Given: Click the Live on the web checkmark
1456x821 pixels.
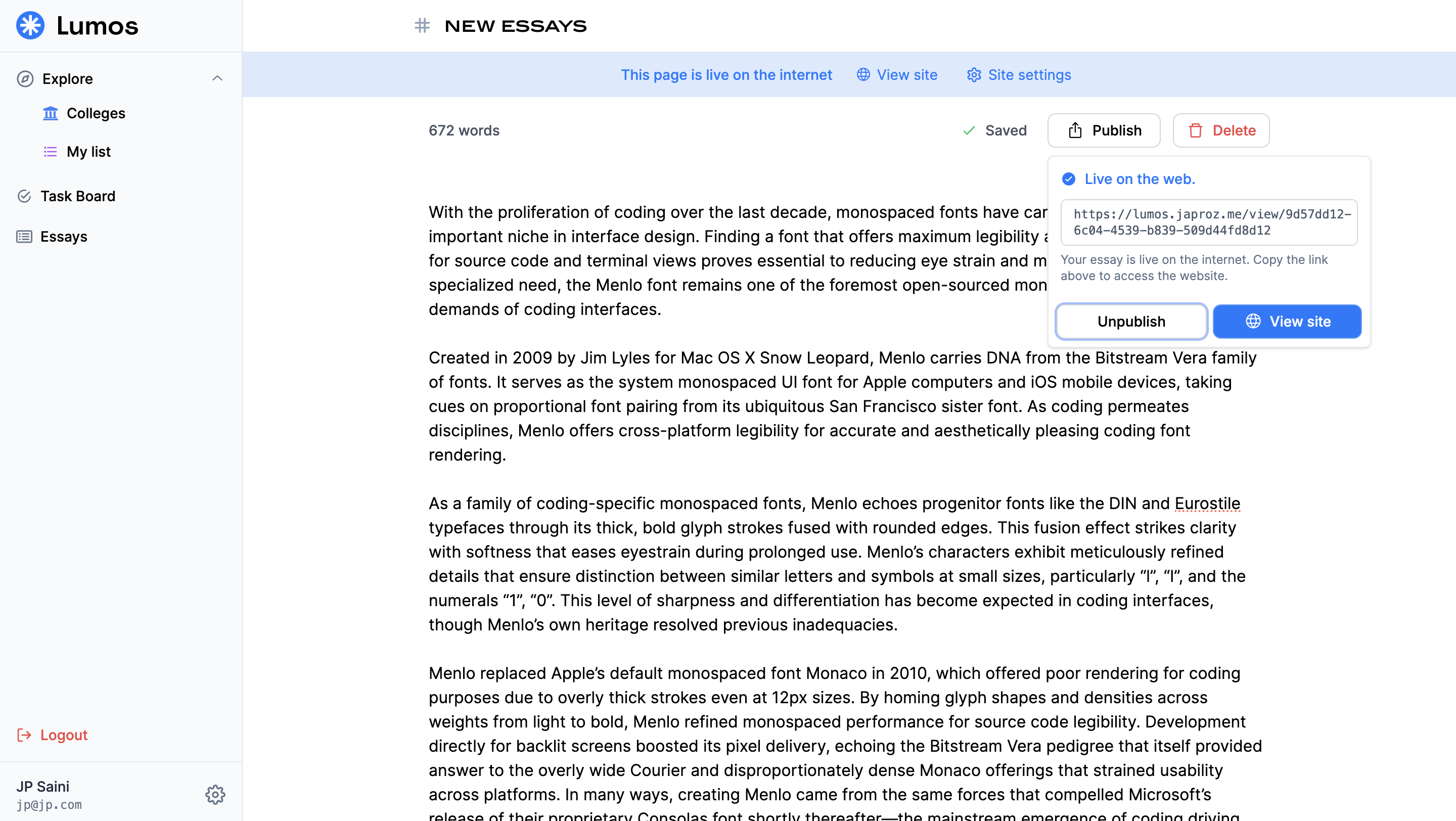Looking at the screenshot, I should [x=1068, y=179].
